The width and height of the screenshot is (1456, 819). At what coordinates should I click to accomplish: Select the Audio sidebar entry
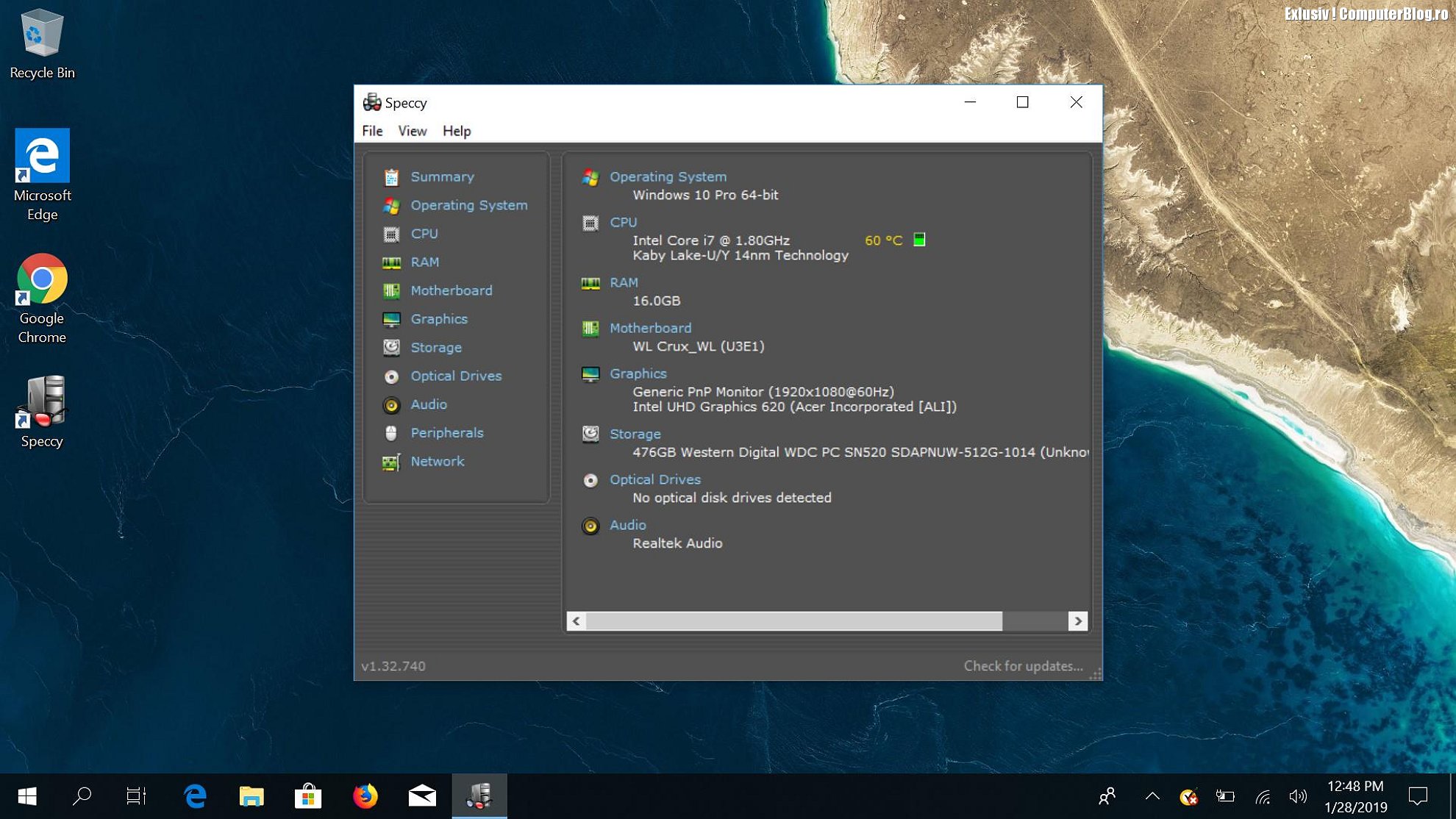pos(428,404)
